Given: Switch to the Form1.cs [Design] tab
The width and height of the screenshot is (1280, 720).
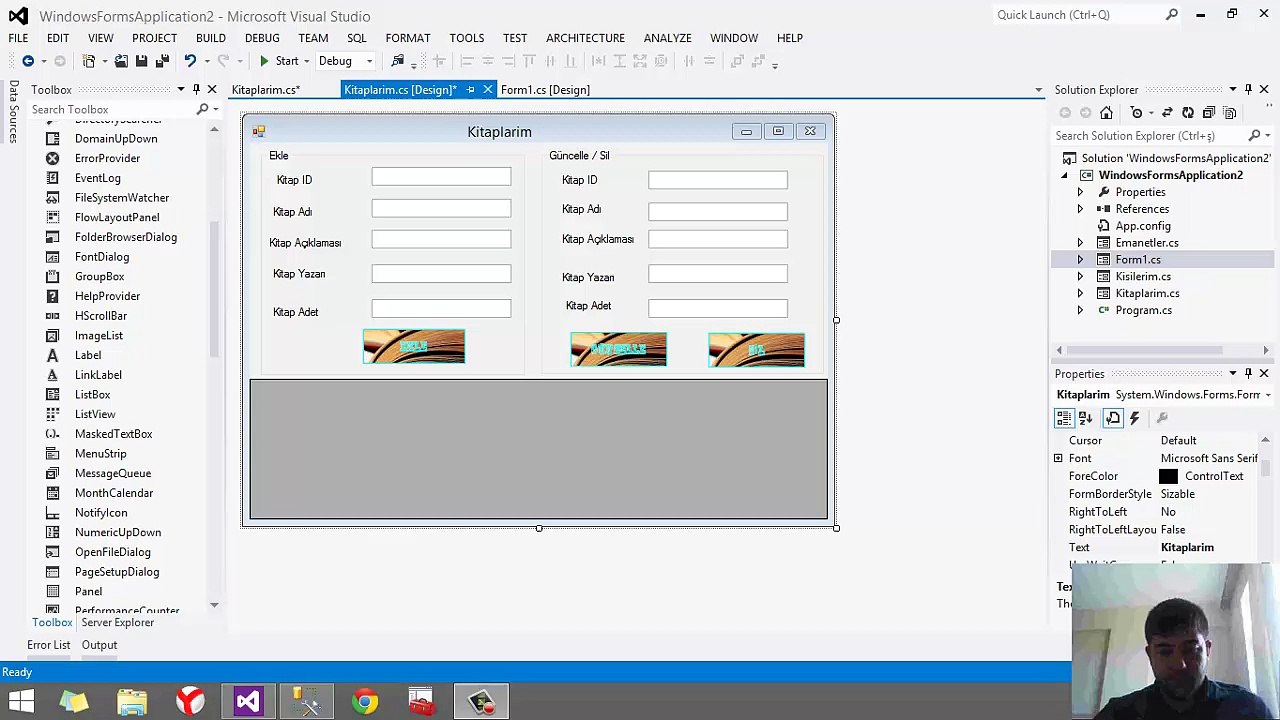Looking at the screenshot, I should point(545,90).
